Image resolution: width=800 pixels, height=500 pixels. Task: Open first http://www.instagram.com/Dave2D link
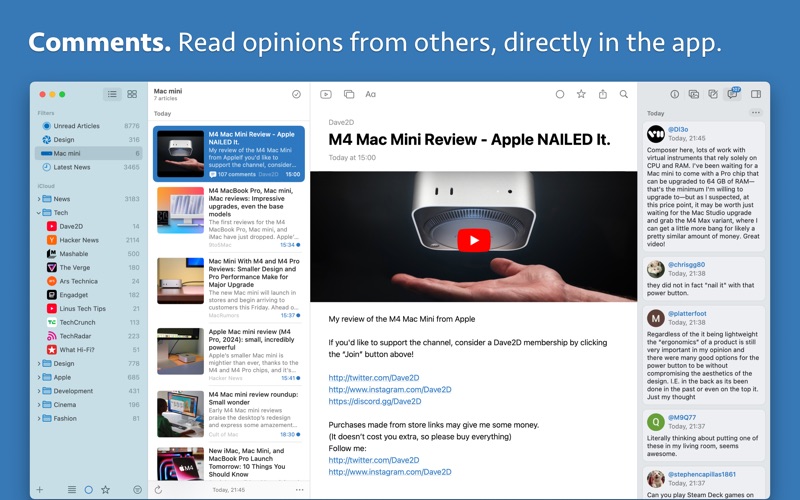point(390,389)
